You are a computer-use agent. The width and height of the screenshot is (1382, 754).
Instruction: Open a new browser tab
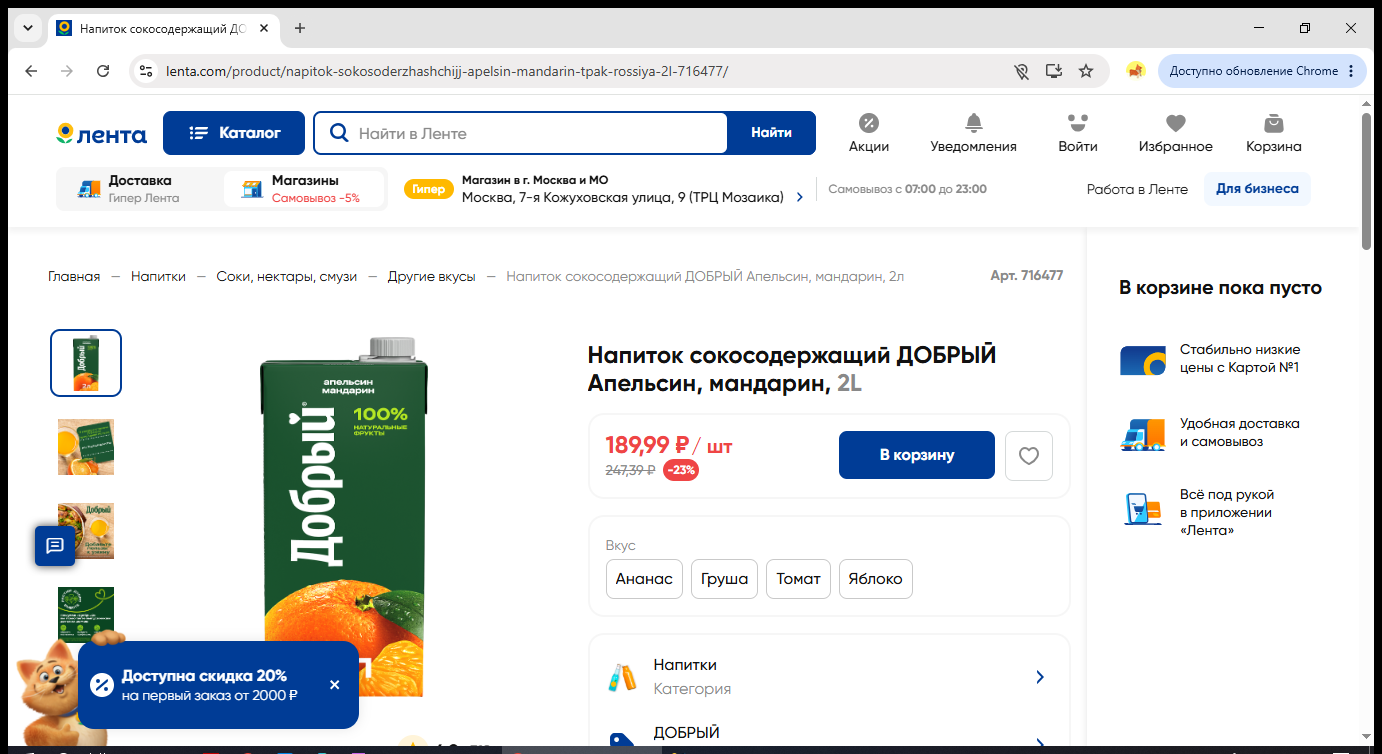(300, 28)
